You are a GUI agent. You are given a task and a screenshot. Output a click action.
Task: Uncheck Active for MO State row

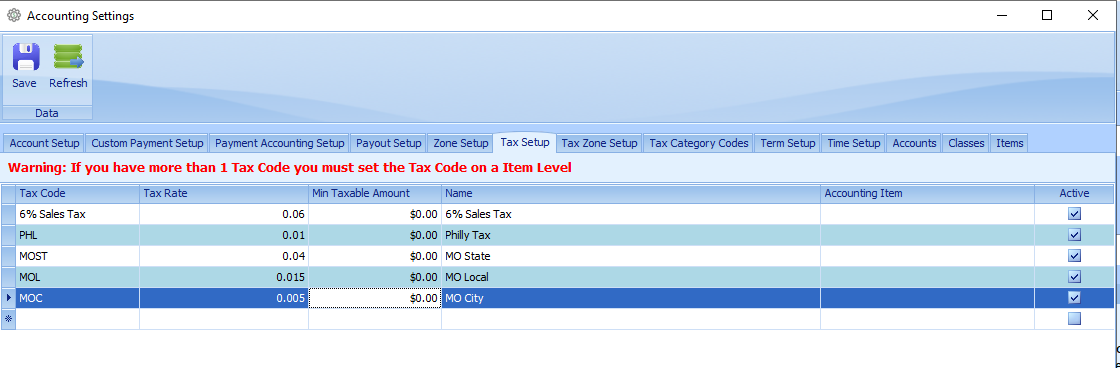pyautogui.click(x=1074, y=256)
